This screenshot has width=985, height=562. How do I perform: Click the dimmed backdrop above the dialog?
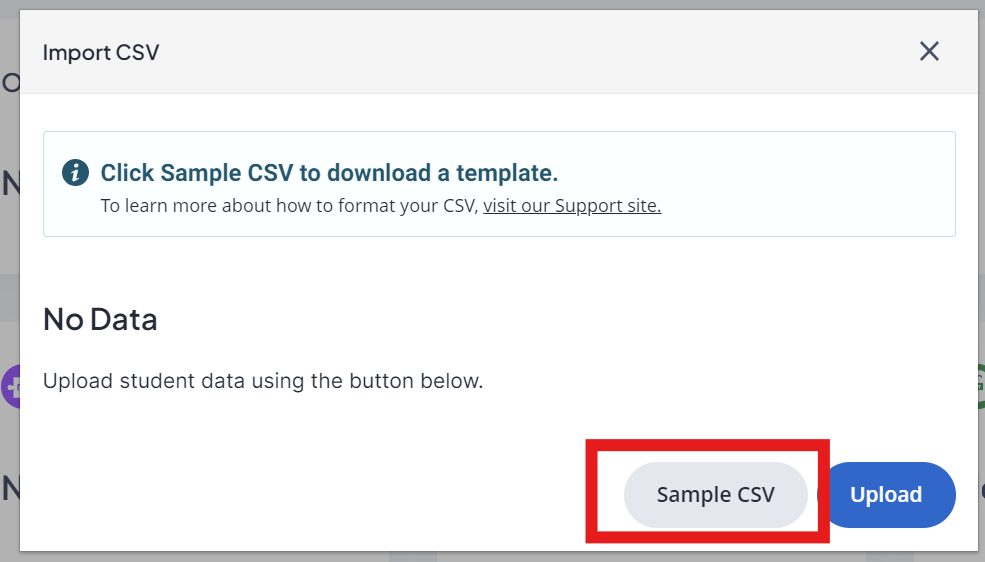492,4
